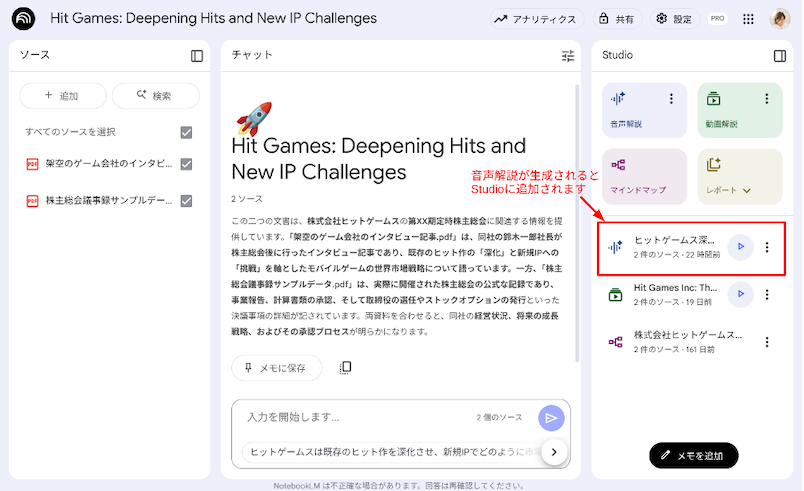The height and width of the screenshot is (491, 804).
Task: Show next suggestion with chevron arrow
Action: click(554, 452)
